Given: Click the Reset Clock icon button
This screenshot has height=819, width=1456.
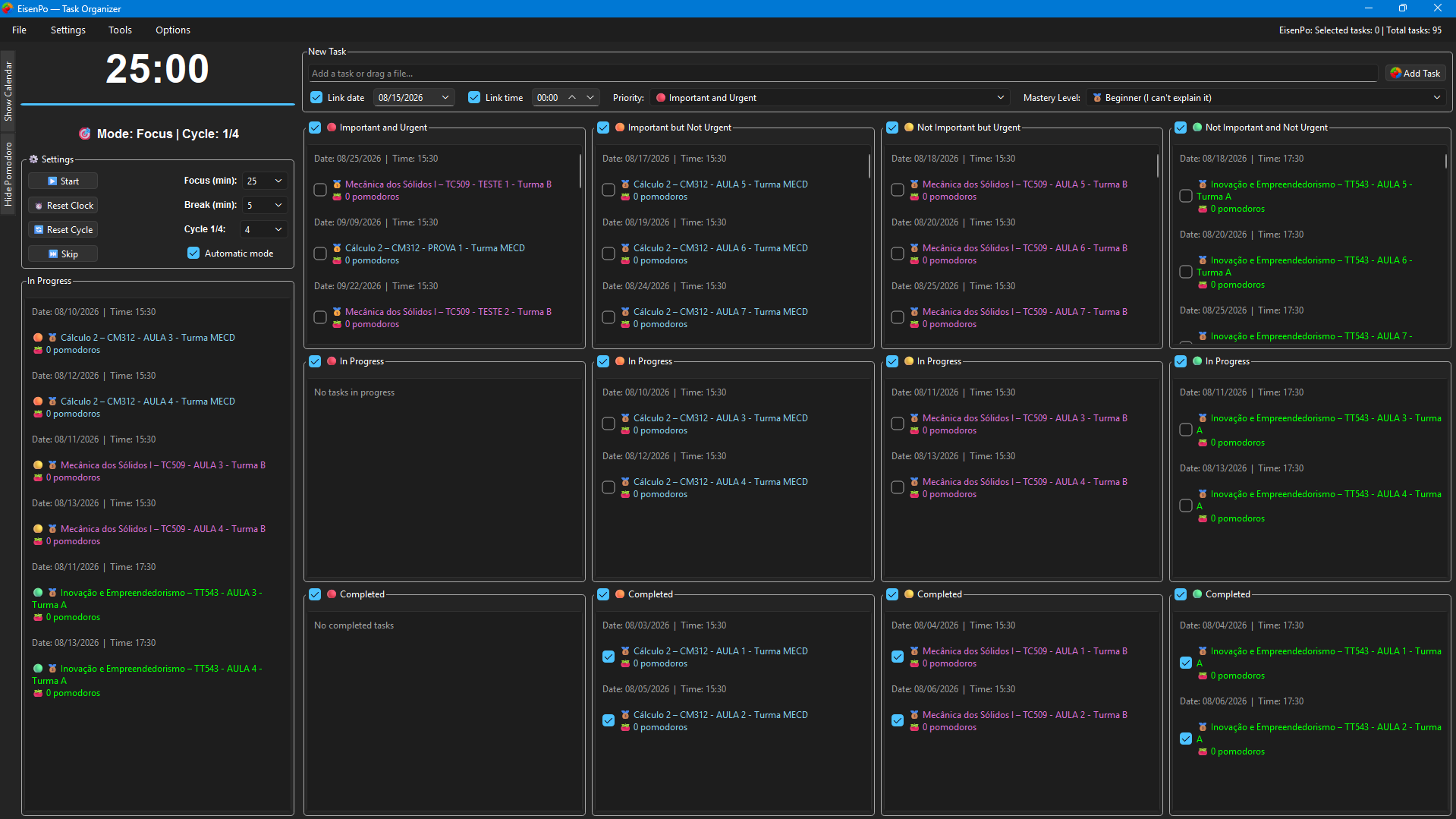Looking at the screenshot, I should 39,206.
